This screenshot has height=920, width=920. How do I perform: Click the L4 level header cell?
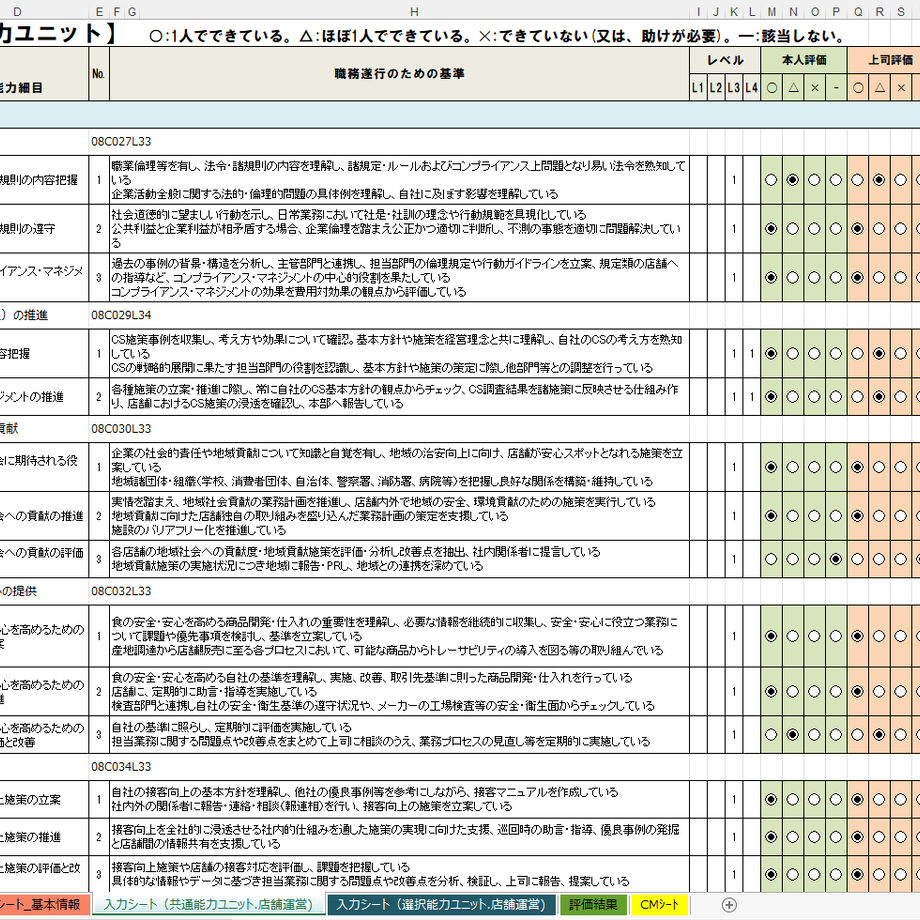(x=752, y=88)
